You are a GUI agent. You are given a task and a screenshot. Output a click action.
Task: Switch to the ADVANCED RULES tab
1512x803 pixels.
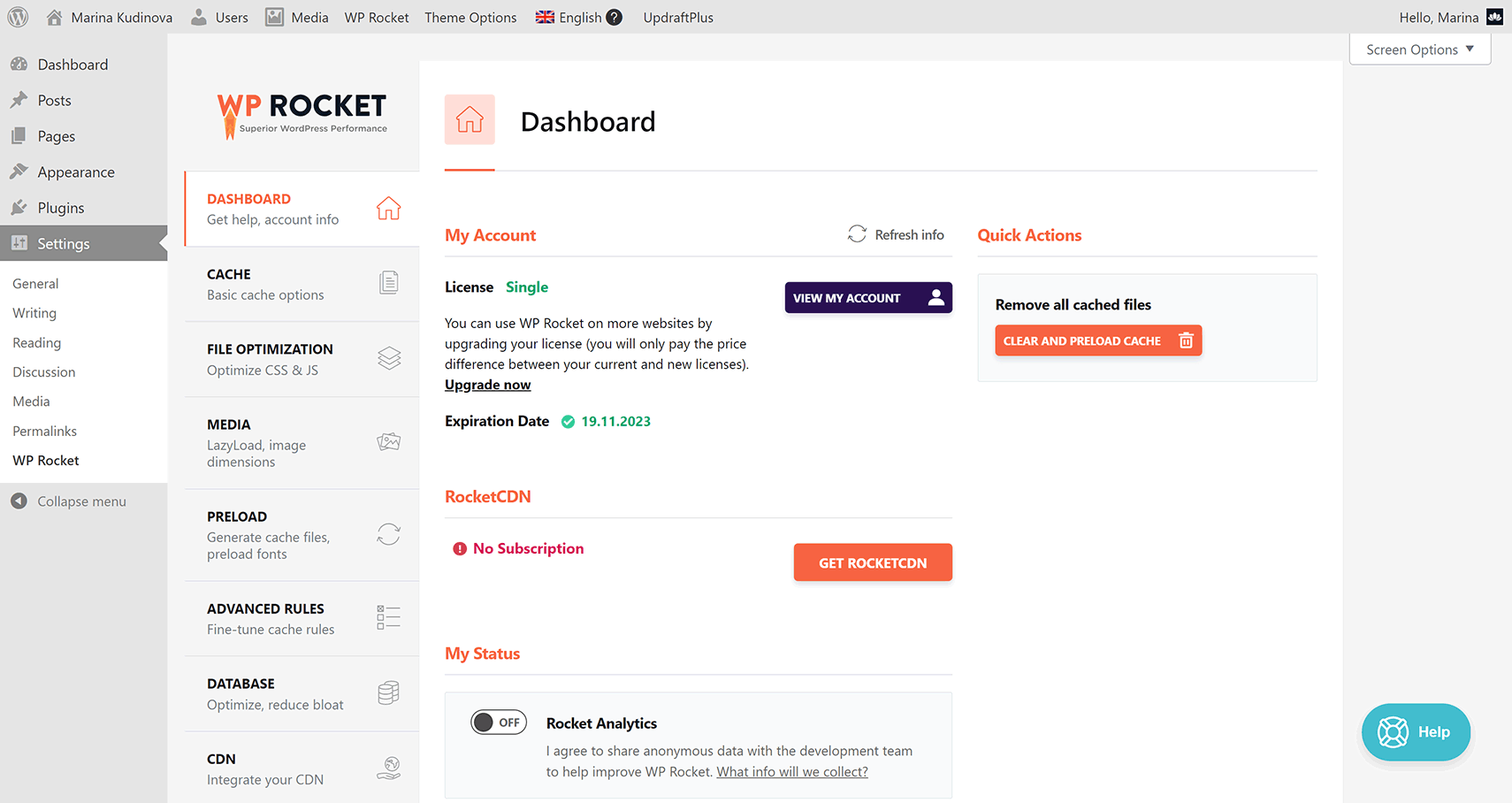(302, 618)
